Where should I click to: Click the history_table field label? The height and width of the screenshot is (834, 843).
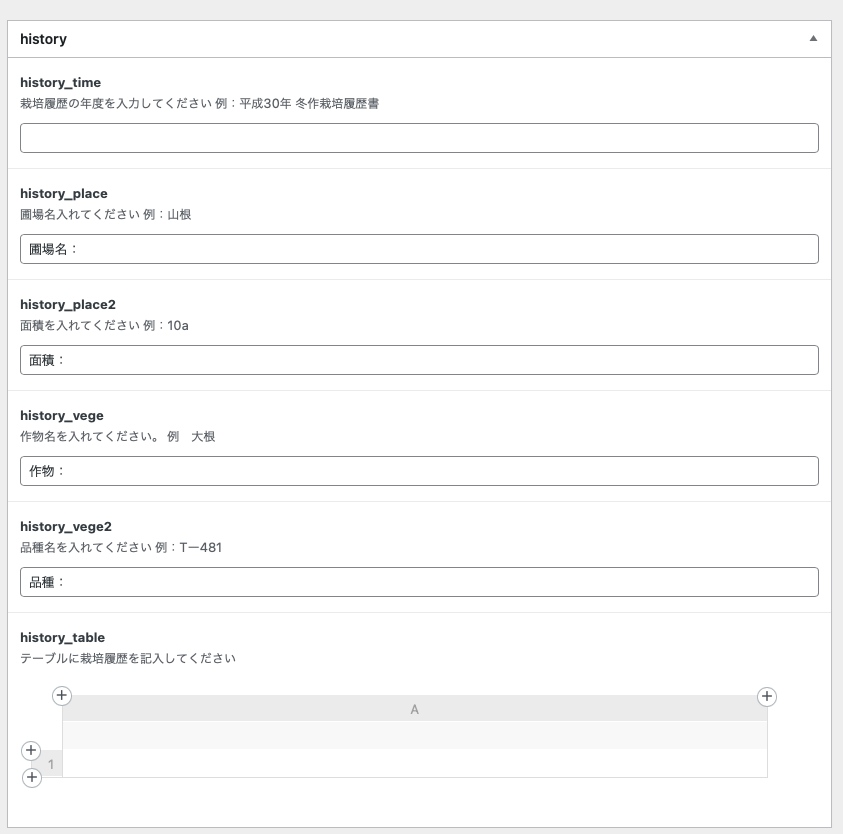tap(62, 637)
